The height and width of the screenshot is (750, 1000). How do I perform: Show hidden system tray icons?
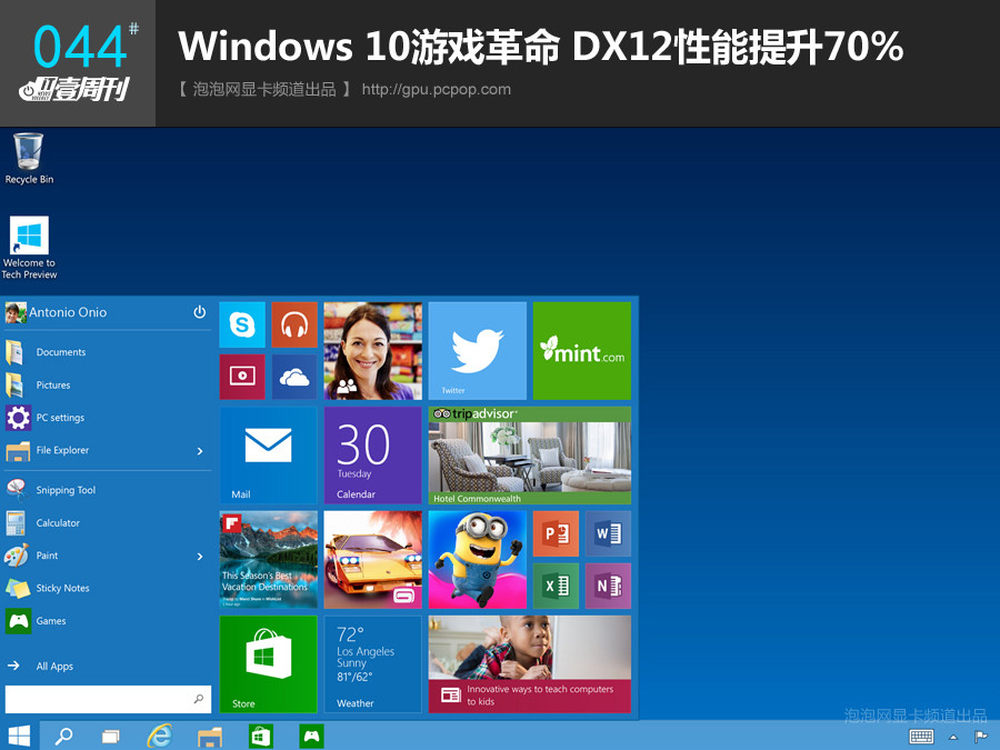[953, 737]
